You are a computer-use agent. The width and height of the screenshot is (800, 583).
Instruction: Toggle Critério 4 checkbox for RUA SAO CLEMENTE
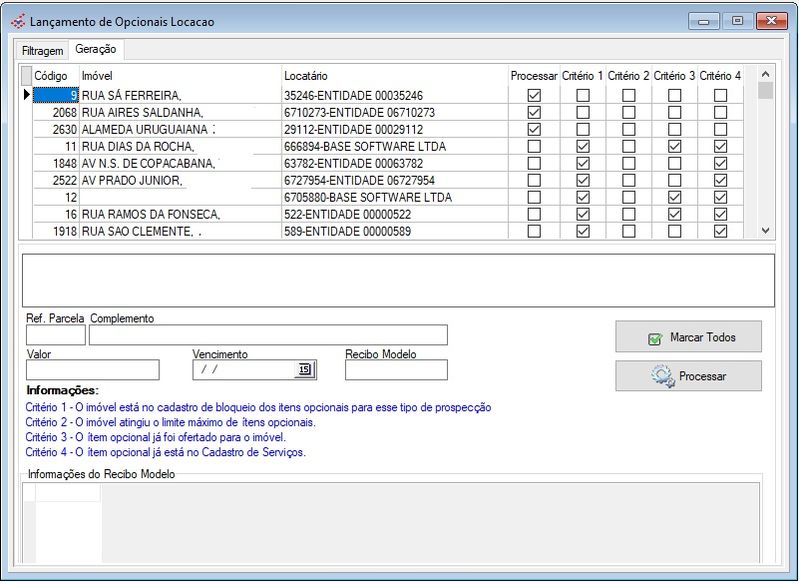coord(720,232)
